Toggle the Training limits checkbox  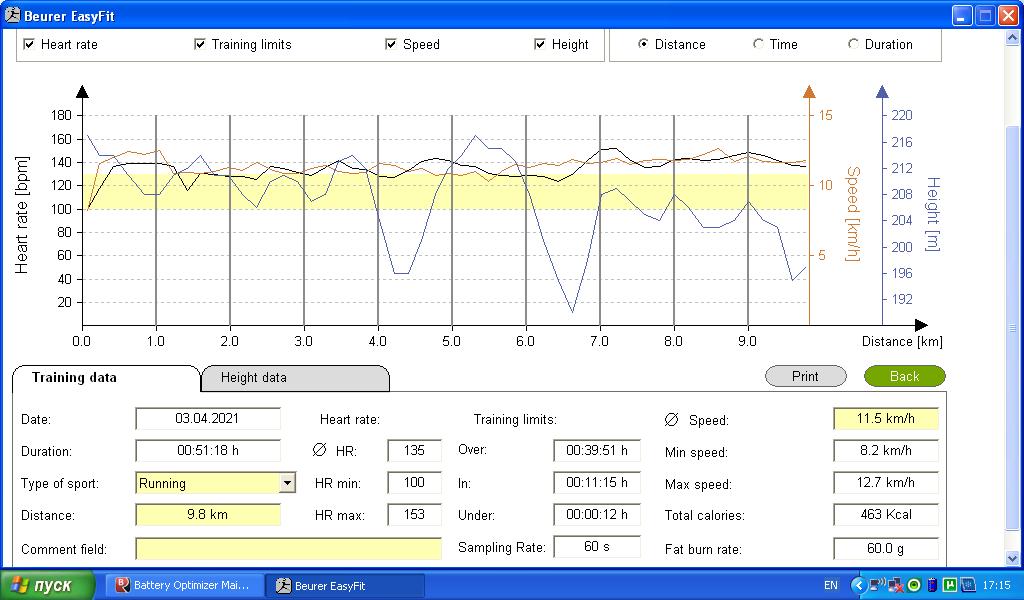tap(200, 44)
